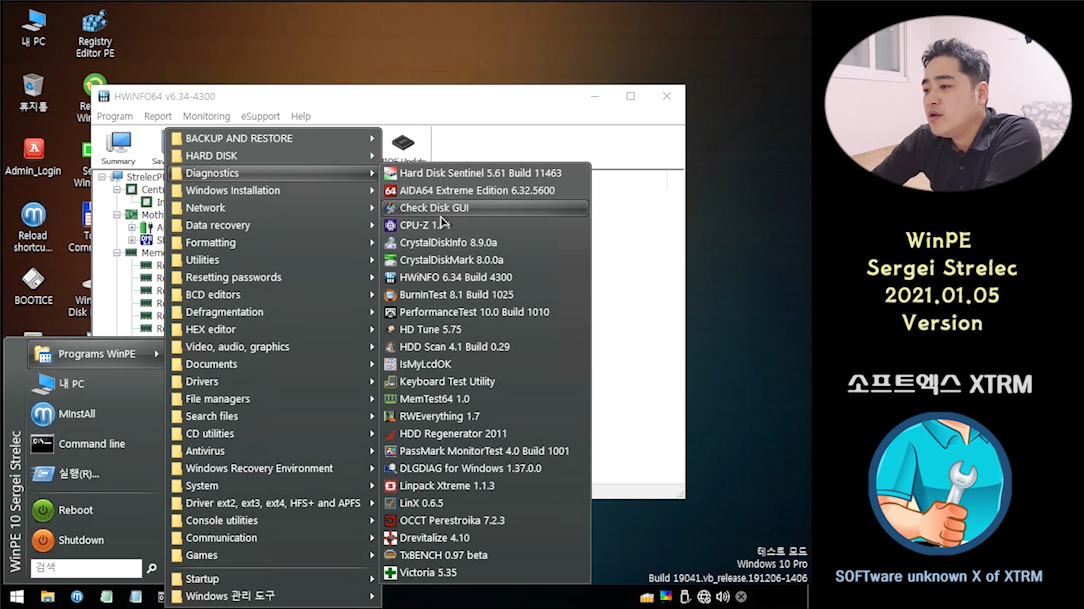Click volume speaker icon in system tray
This screenshot has height=609, width=1084.
(x=723, y=597)
